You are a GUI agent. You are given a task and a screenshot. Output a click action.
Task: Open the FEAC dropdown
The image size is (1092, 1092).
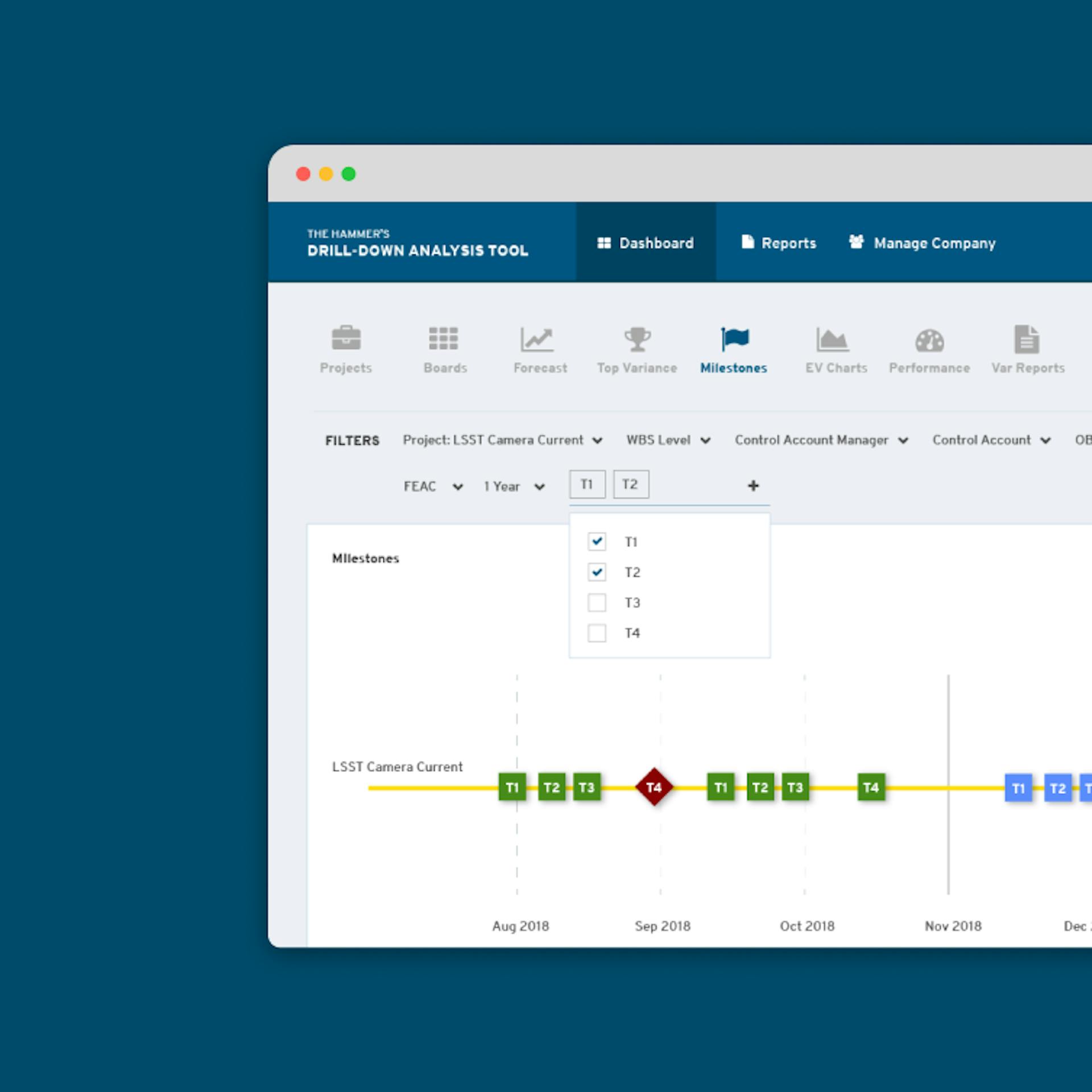[x=433, y=486]
